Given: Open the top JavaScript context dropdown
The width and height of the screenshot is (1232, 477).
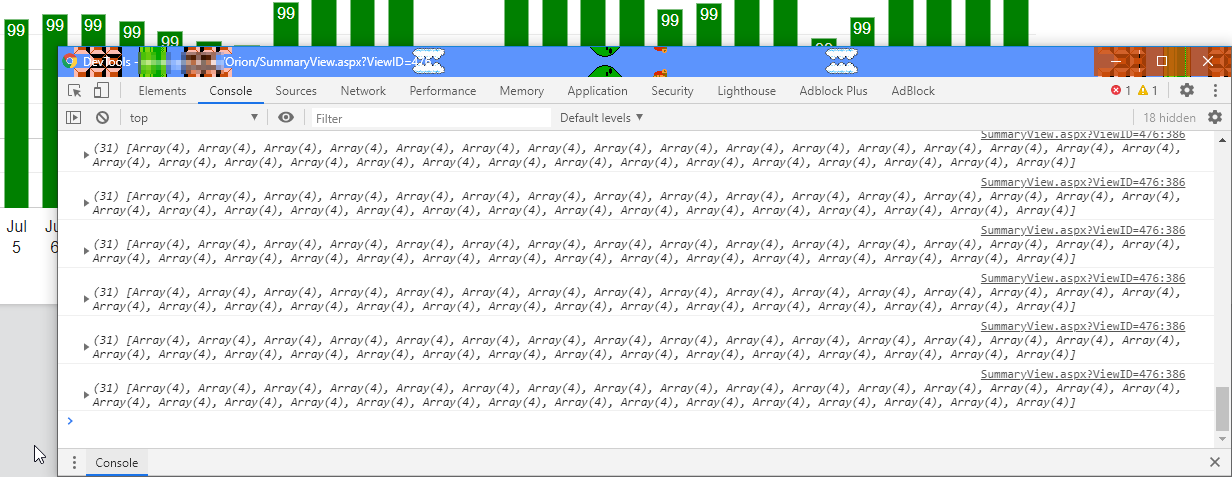Looking at the screenshot, I should [194, 118].
